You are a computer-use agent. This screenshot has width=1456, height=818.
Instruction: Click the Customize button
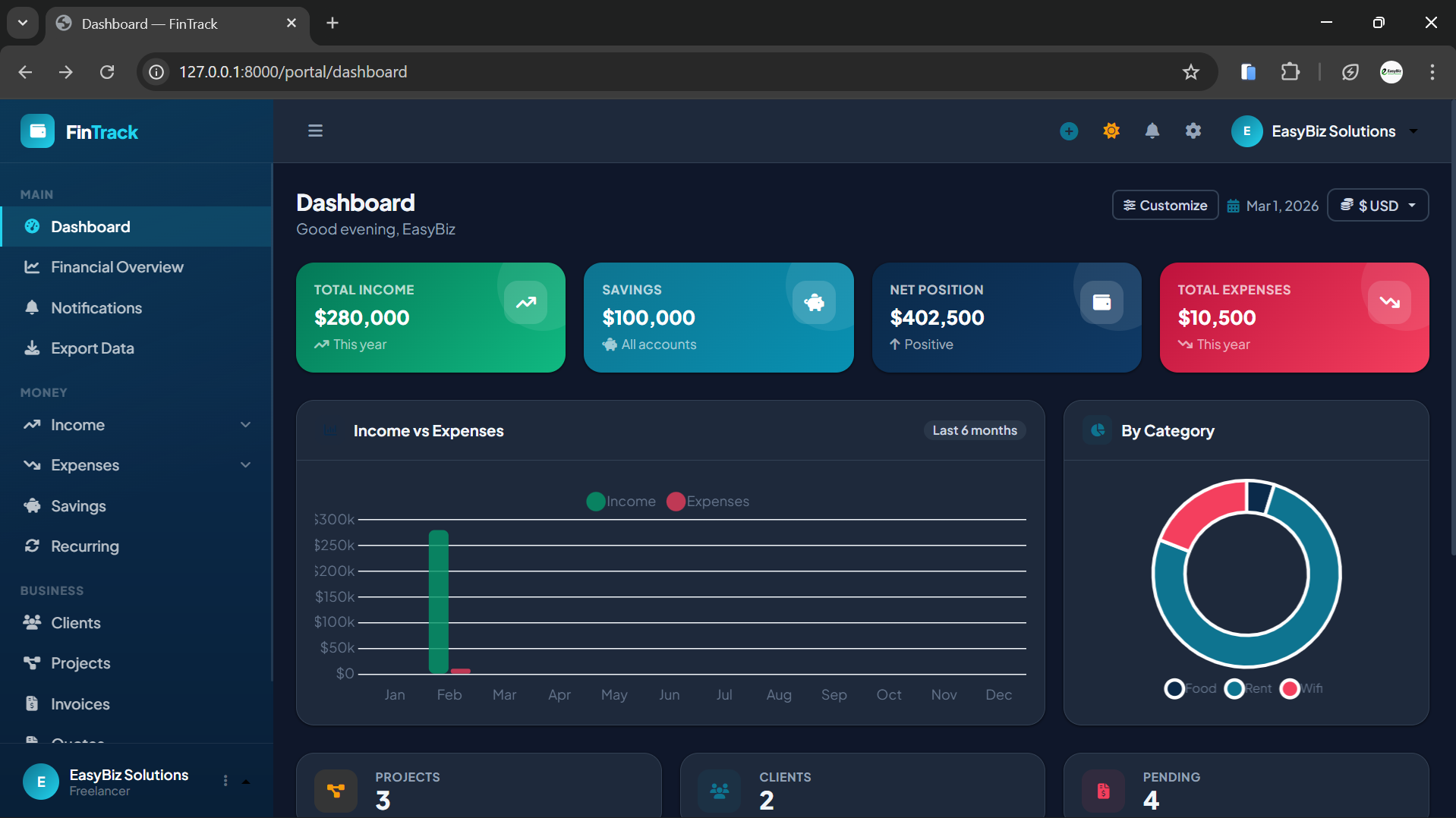1164,205
